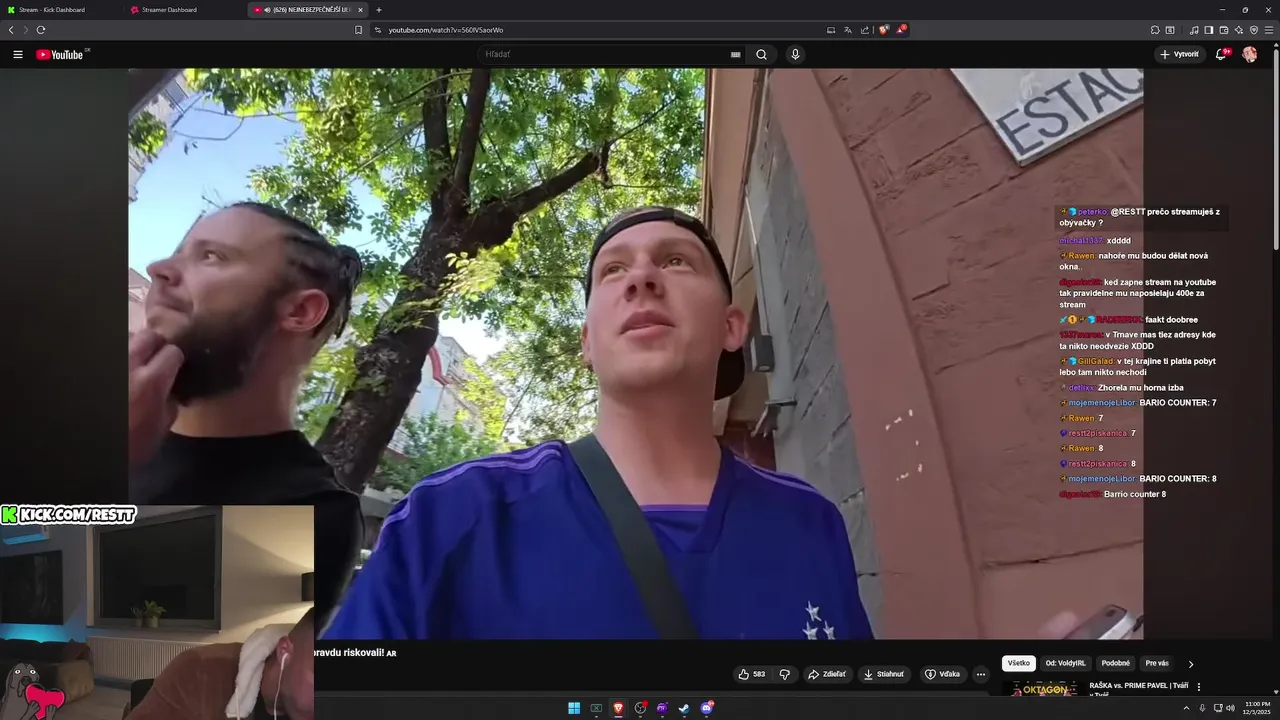Viewport: 1280px width, 720px height.
Task: Open Brave Shields lion icon
Action: pyautogui.click(x=883, y=30)
